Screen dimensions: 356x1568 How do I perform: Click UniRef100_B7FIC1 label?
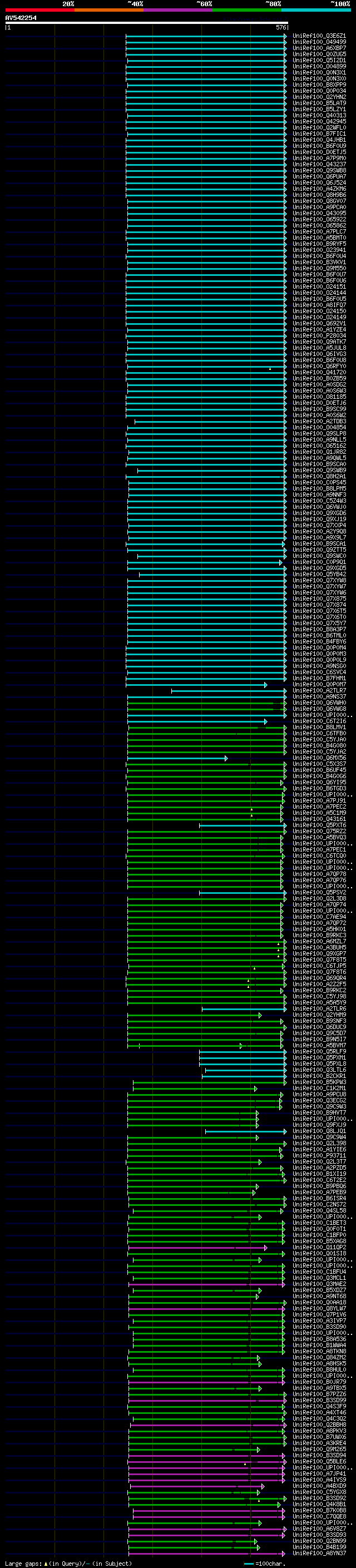click(319, 134)
